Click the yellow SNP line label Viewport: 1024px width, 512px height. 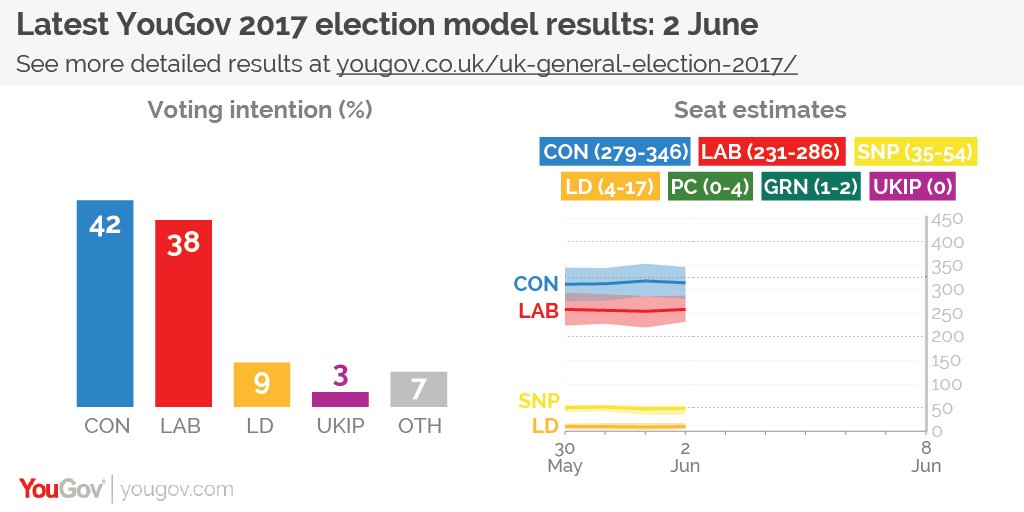pyautogui.click(x=539, y=400)
